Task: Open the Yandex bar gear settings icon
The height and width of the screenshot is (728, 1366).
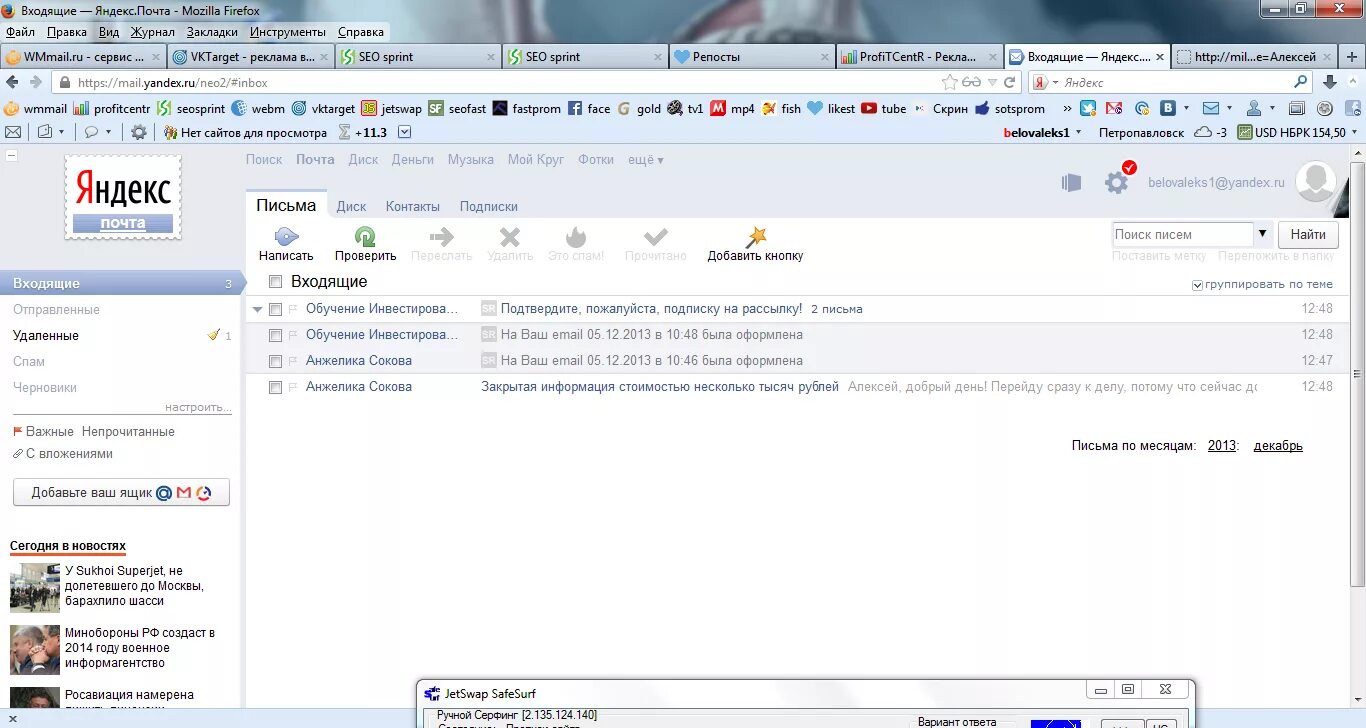Action: (x=138, y=132)
